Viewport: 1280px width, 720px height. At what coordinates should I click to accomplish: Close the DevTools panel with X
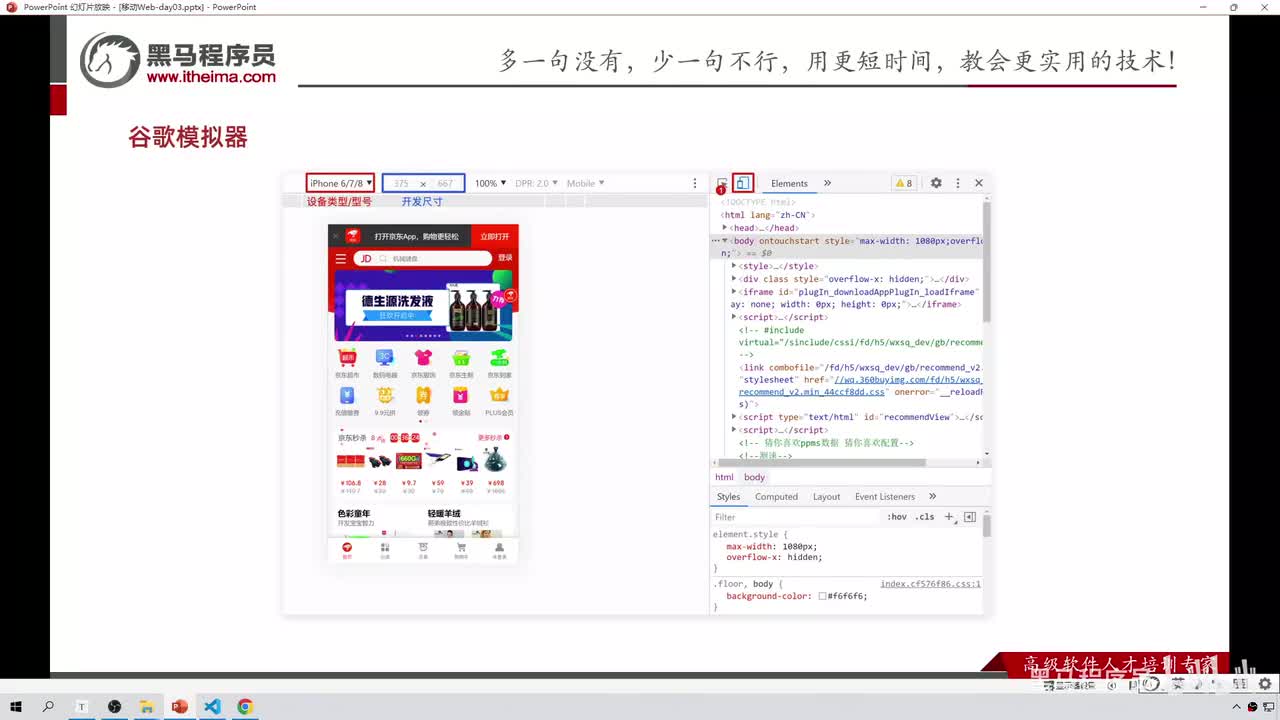979,183
